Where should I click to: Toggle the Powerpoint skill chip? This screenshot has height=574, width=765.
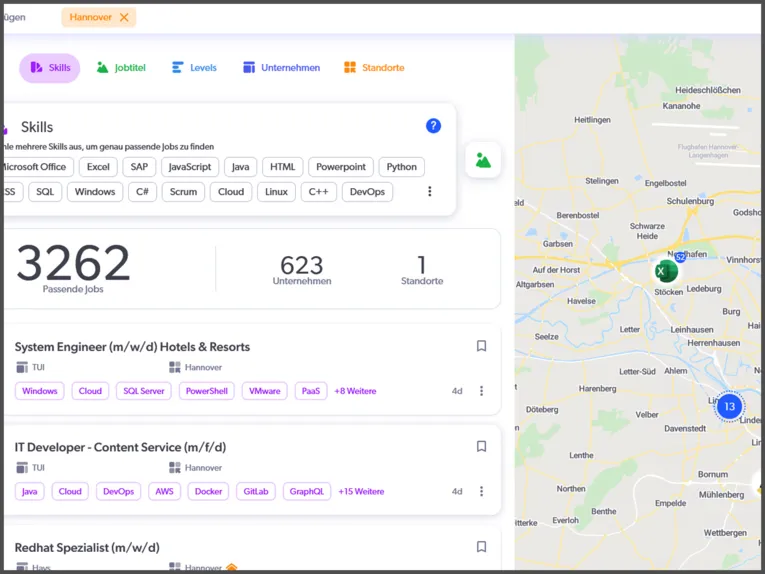(341, 167)
